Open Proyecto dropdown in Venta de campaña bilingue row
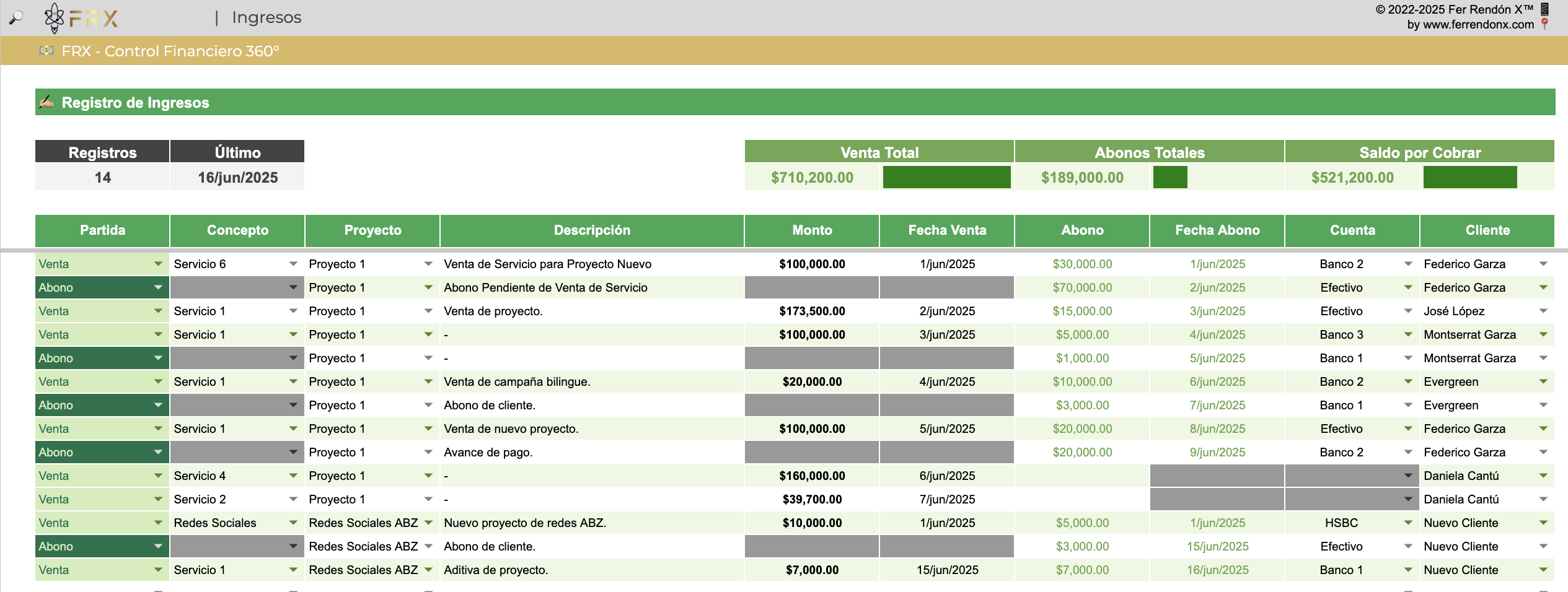1568x592 pixels. (428, 381)
